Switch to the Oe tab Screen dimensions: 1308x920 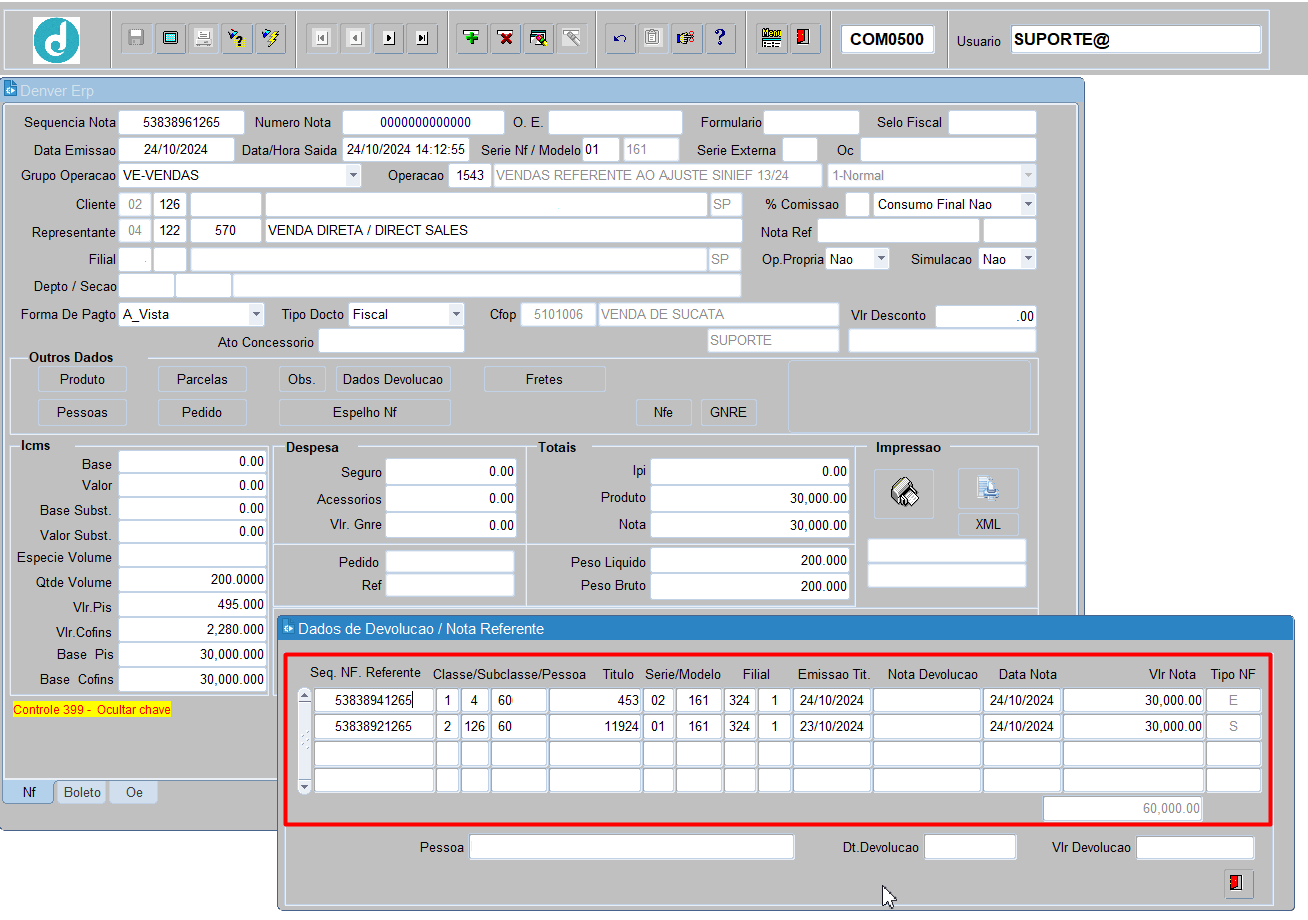coord(134,792)
